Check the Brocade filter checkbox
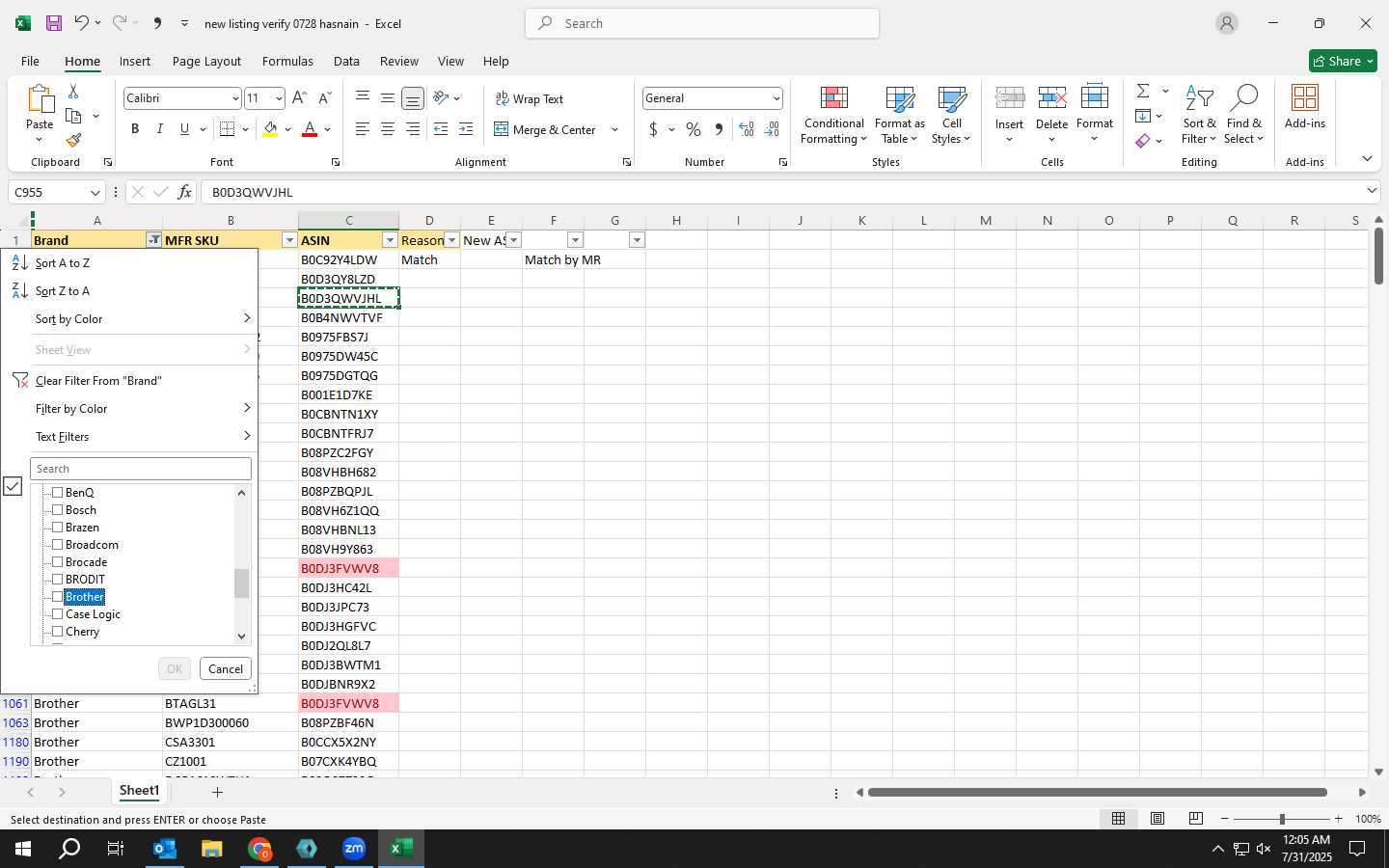The width and height of the screenshot is (1389, 868). [57, 562]
